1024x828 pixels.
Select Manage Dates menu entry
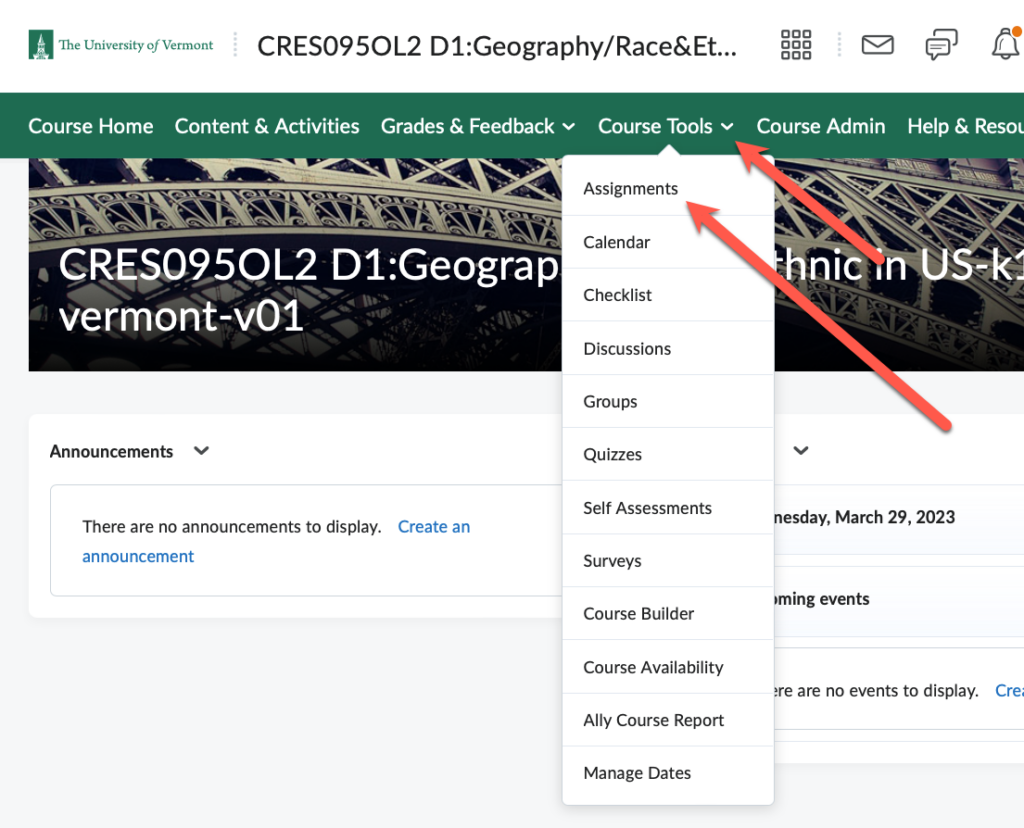pos(637,773)
